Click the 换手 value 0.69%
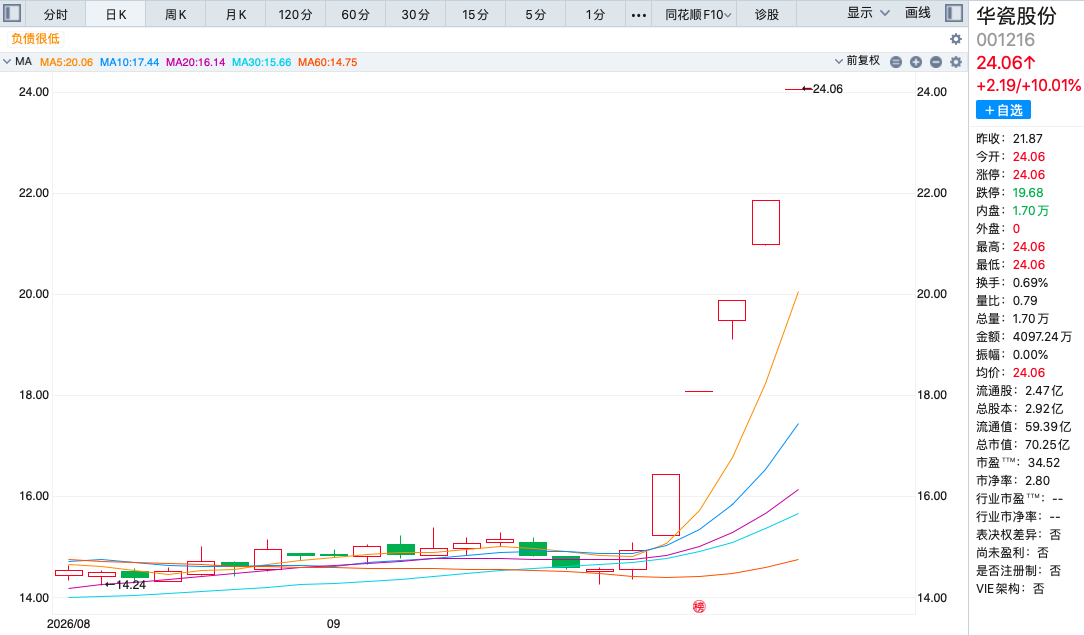Viewport: 1084px width, 635px height. point(1030,283)
